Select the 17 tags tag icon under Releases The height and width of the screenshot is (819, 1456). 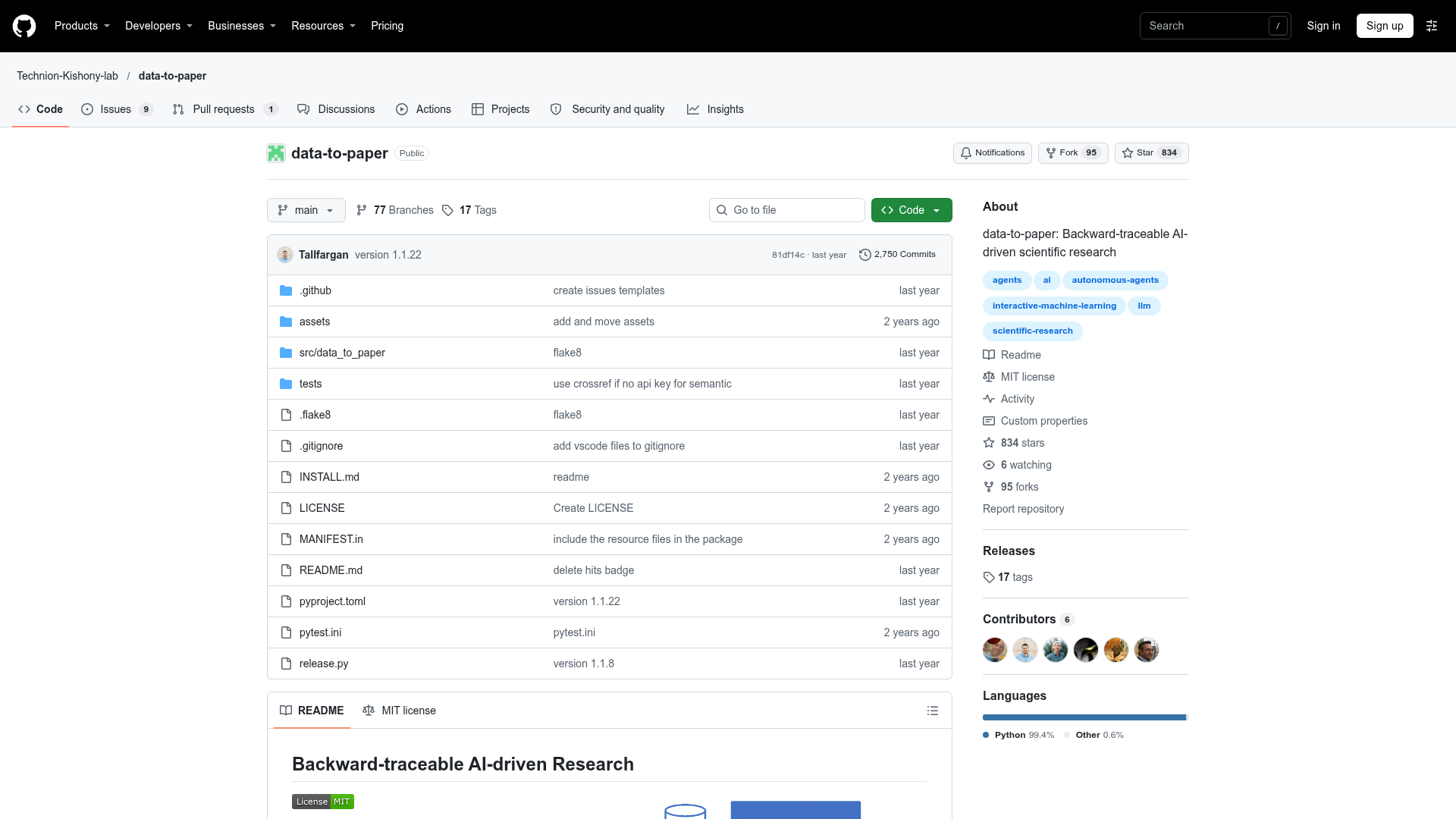click(989, 577)
